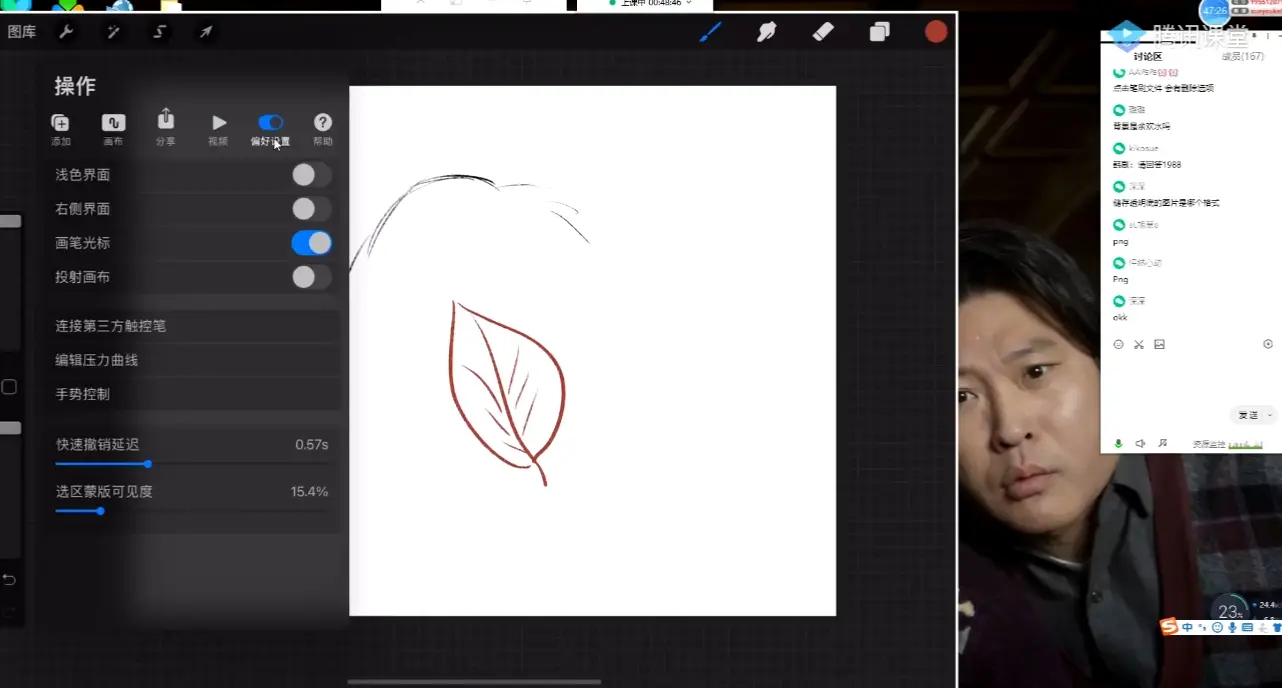Select the Transform arrow tool
The height and width of the screenshot is (688, 1282).
(205, 31)
